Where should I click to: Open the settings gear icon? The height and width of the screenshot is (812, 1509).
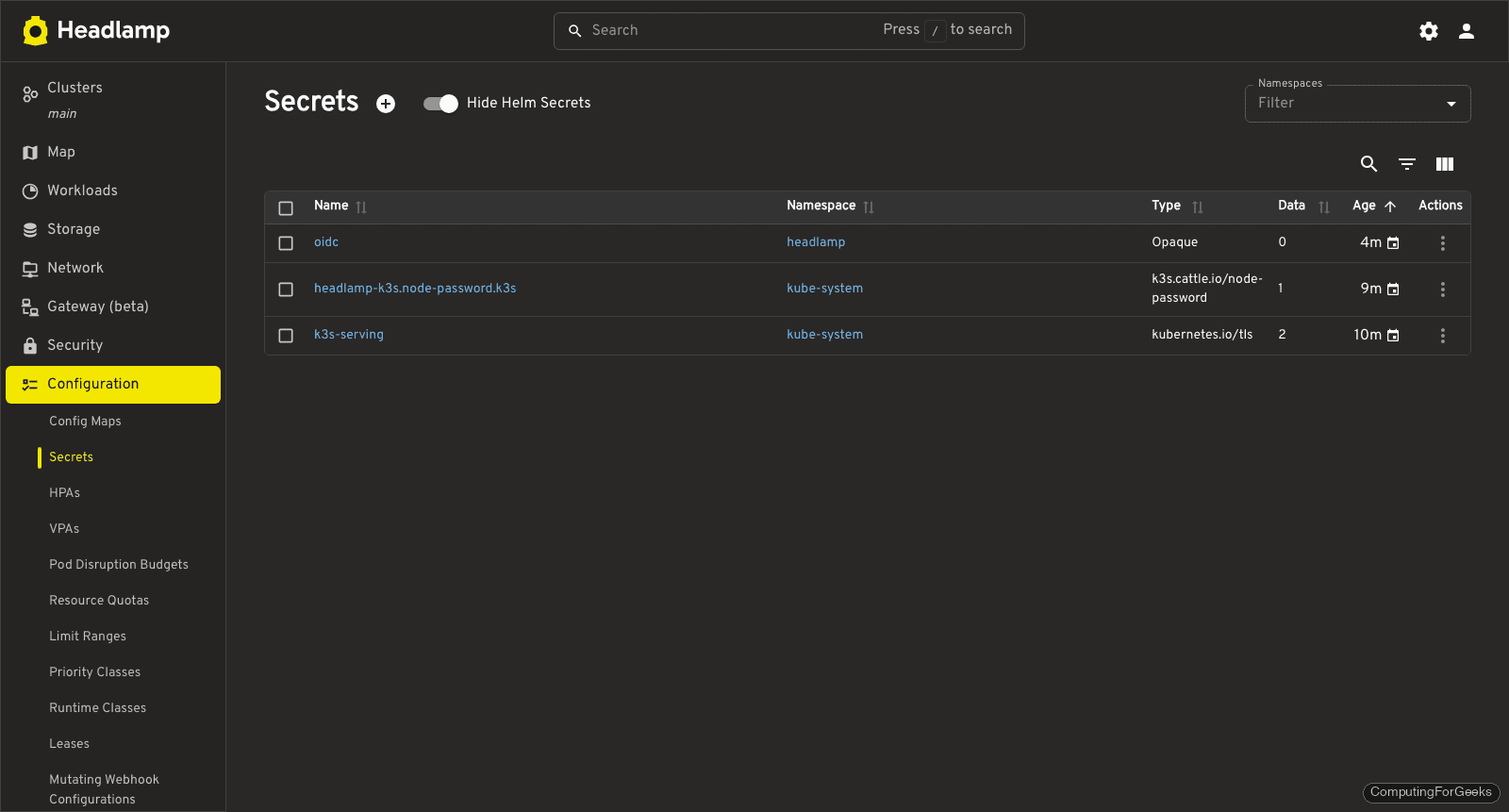coord(1429,31)
